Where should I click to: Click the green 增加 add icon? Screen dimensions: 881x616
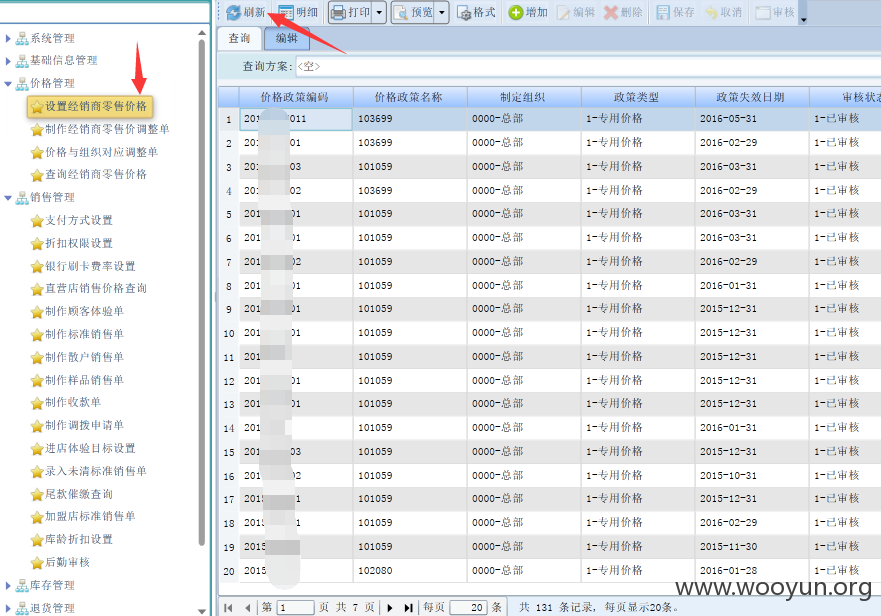tap(515, 12)
